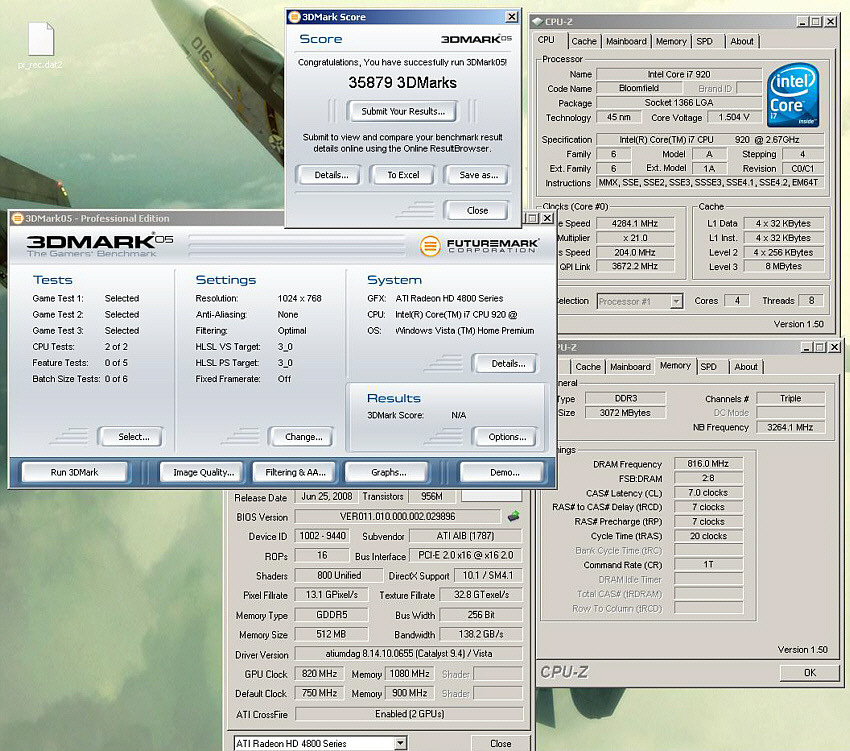Viewport: 850px width, 751px height.
Task: Open the Cache tab in top CPU-Z window
Action: point(584,41)
